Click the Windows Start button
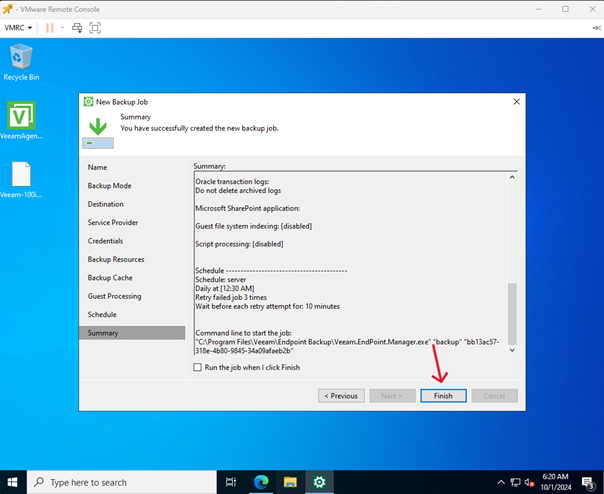Viewport: 604px width, 494px height. (x=14, y=482)
